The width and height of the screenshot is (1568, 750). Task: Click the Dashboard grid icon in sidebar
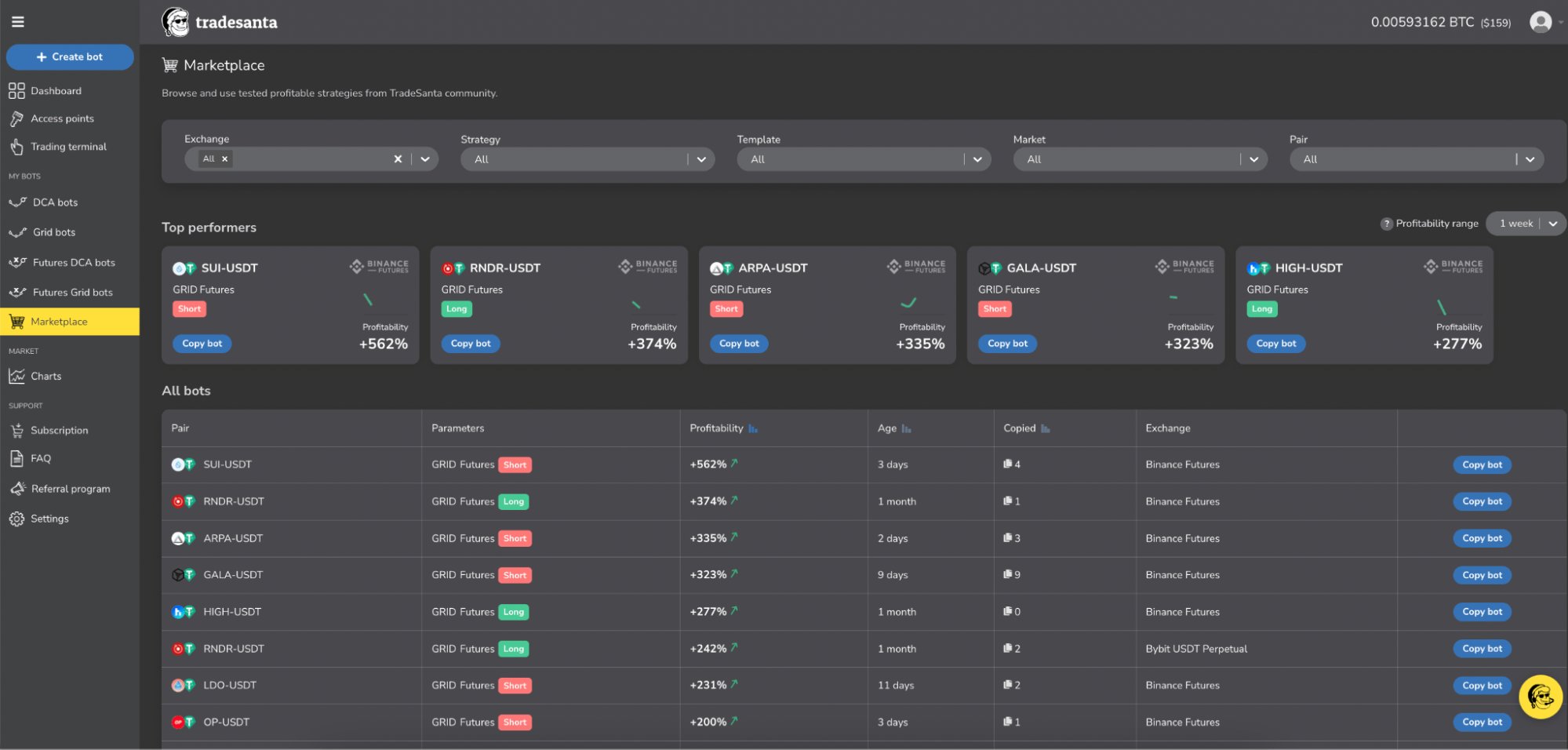[16, 91]
